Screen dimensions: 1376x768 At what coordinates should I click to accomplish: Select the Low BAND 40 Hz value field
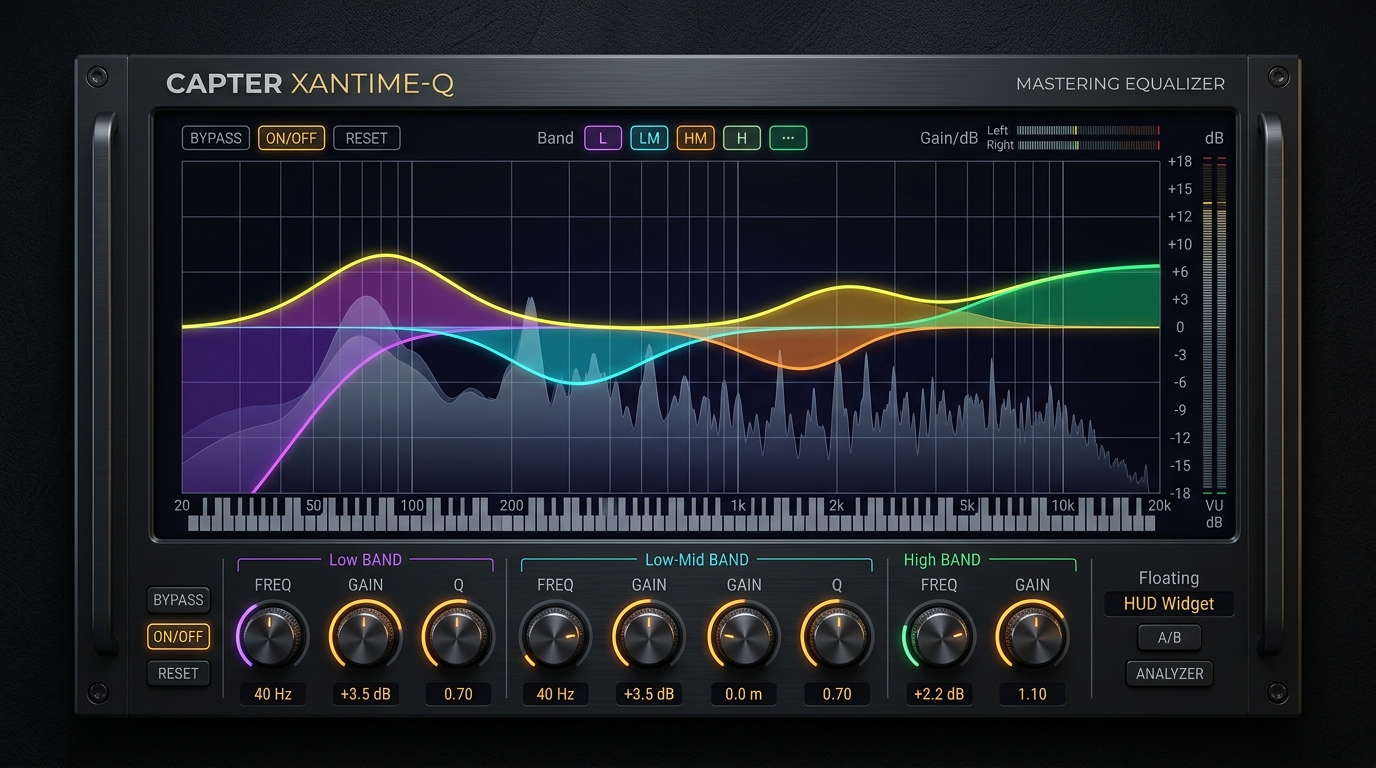click(272, 693)
